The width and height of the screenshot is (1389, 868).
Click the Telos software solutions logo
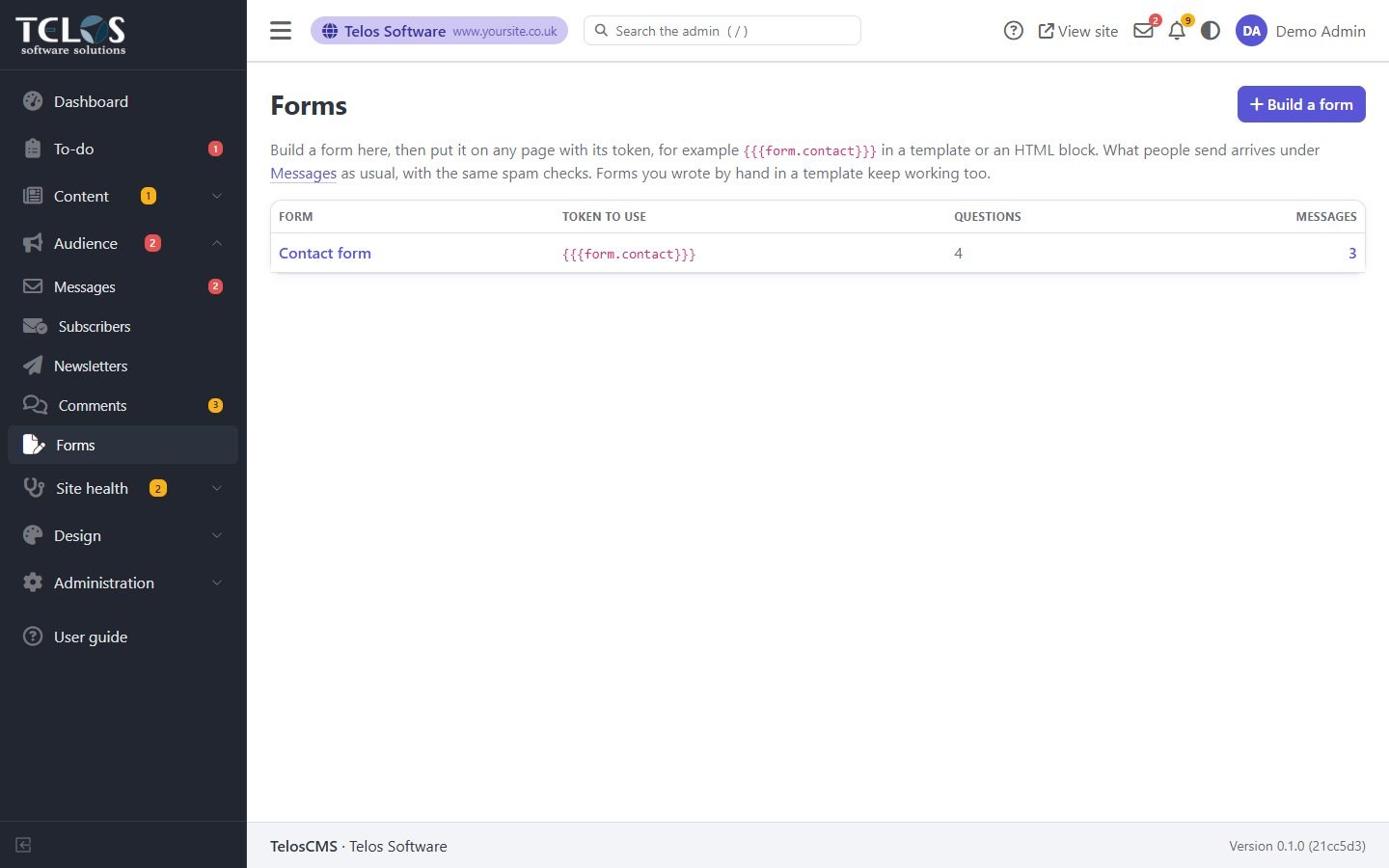[x=71, y=35]
